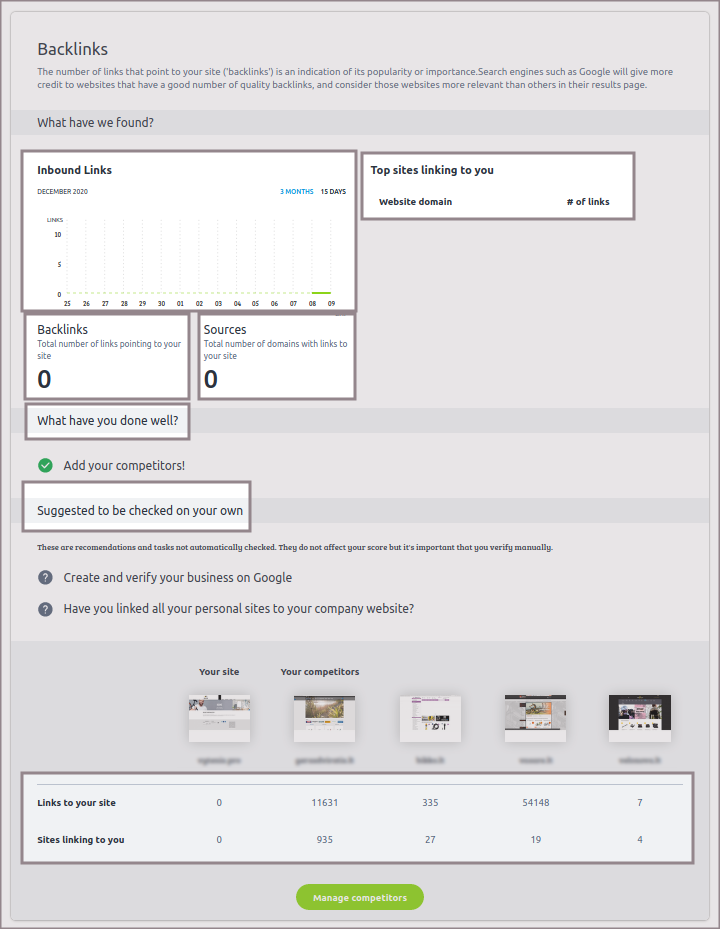Click the Sources total count card
Viewport: 720px width, 929px height.
(276, 356)
